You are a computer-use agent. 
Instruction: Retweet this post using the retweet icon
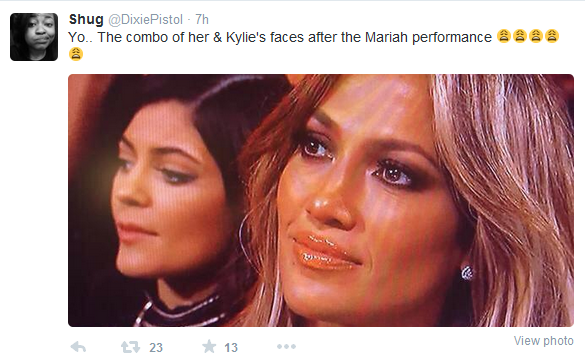point(131,347)
